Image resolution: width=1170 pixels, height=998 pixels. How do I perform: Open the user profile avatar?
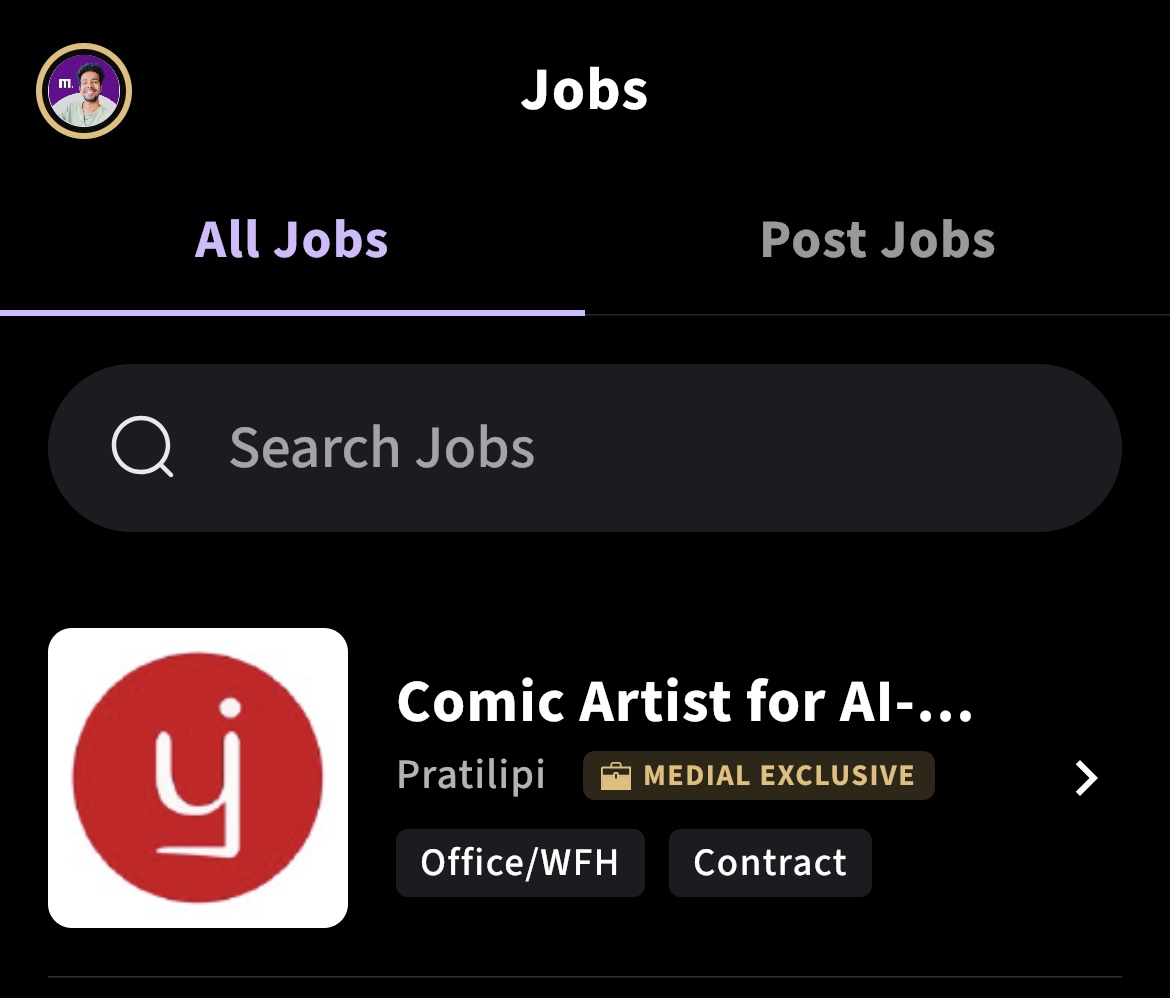pyautogui.click(x=85, y=91)
